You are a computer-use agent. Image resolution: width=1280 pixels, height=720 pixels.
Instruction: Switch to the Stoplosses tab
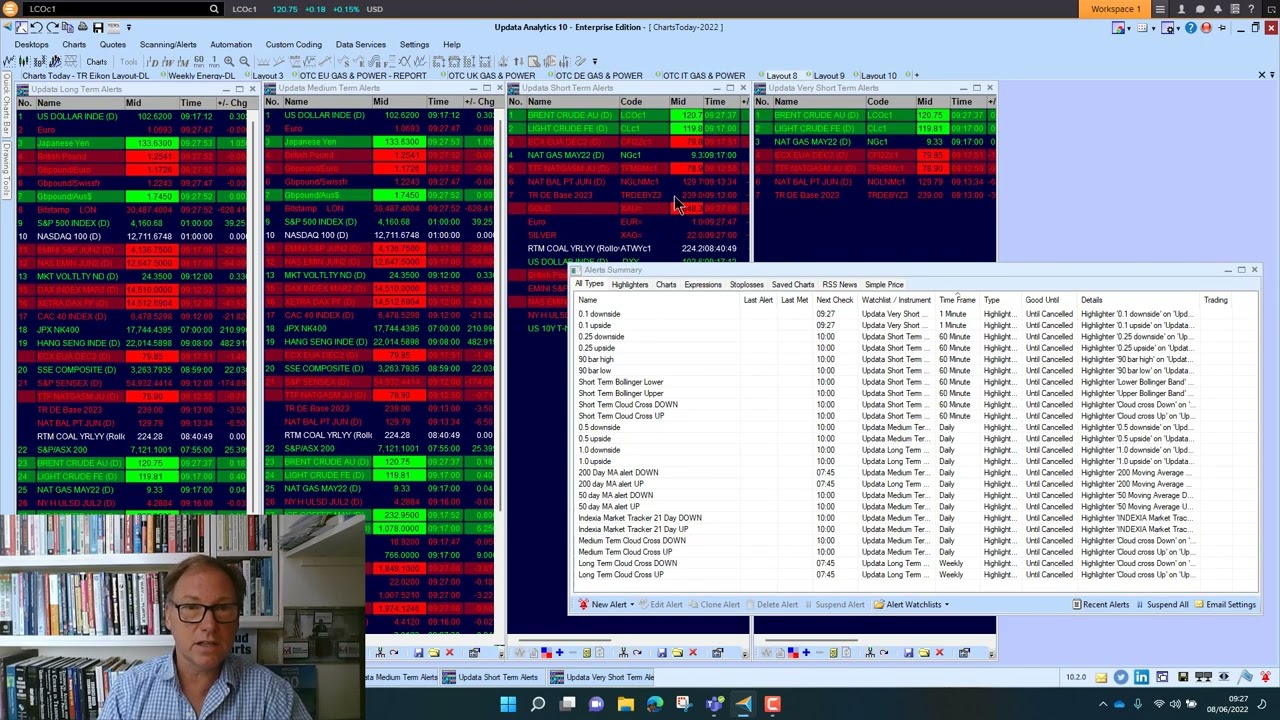pyautogui.click(x=746, y=285)
